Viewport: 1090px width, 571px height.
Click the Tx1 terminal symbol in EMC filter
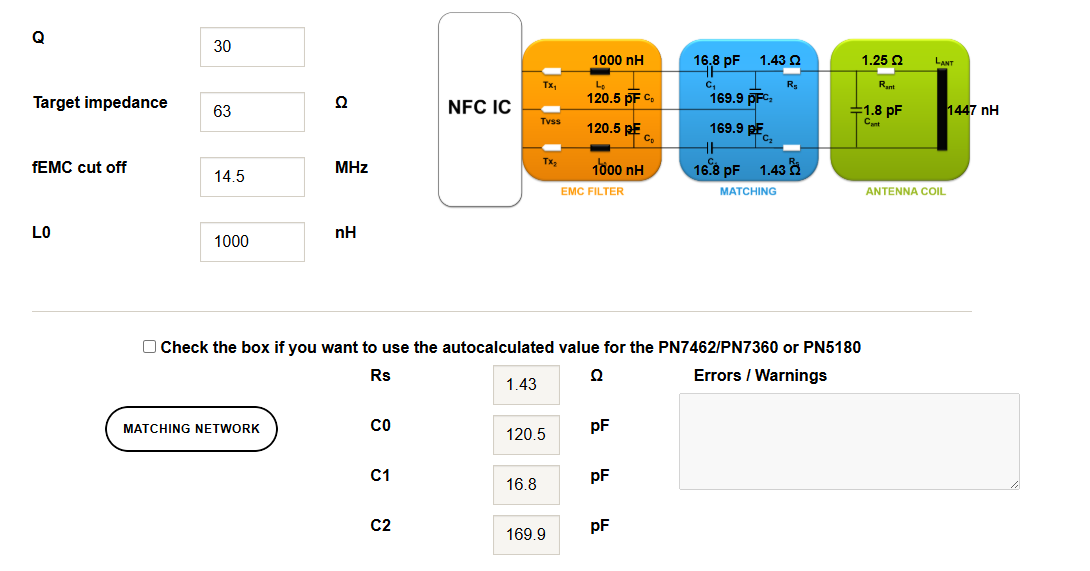[550, 72]
